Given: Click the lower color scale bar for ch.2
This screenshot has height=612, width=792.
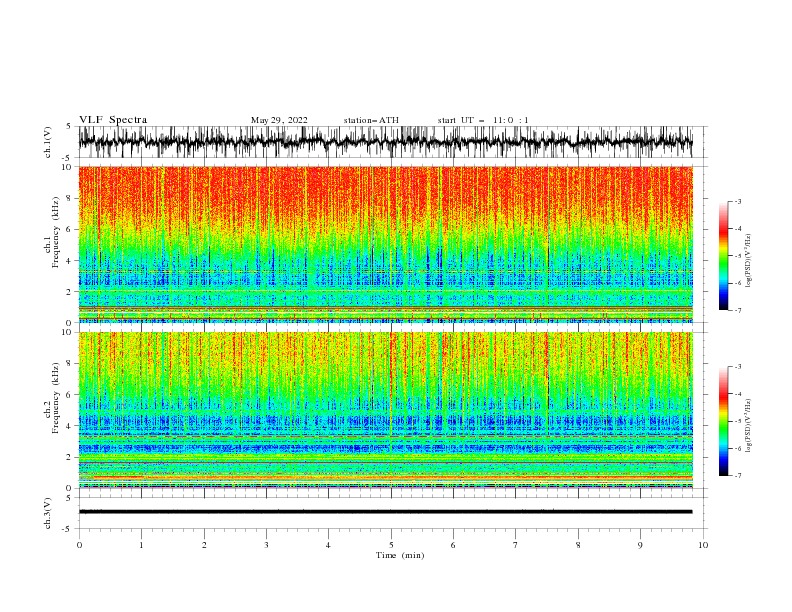Looking at the screenshot, I should [x=723, y=421].
